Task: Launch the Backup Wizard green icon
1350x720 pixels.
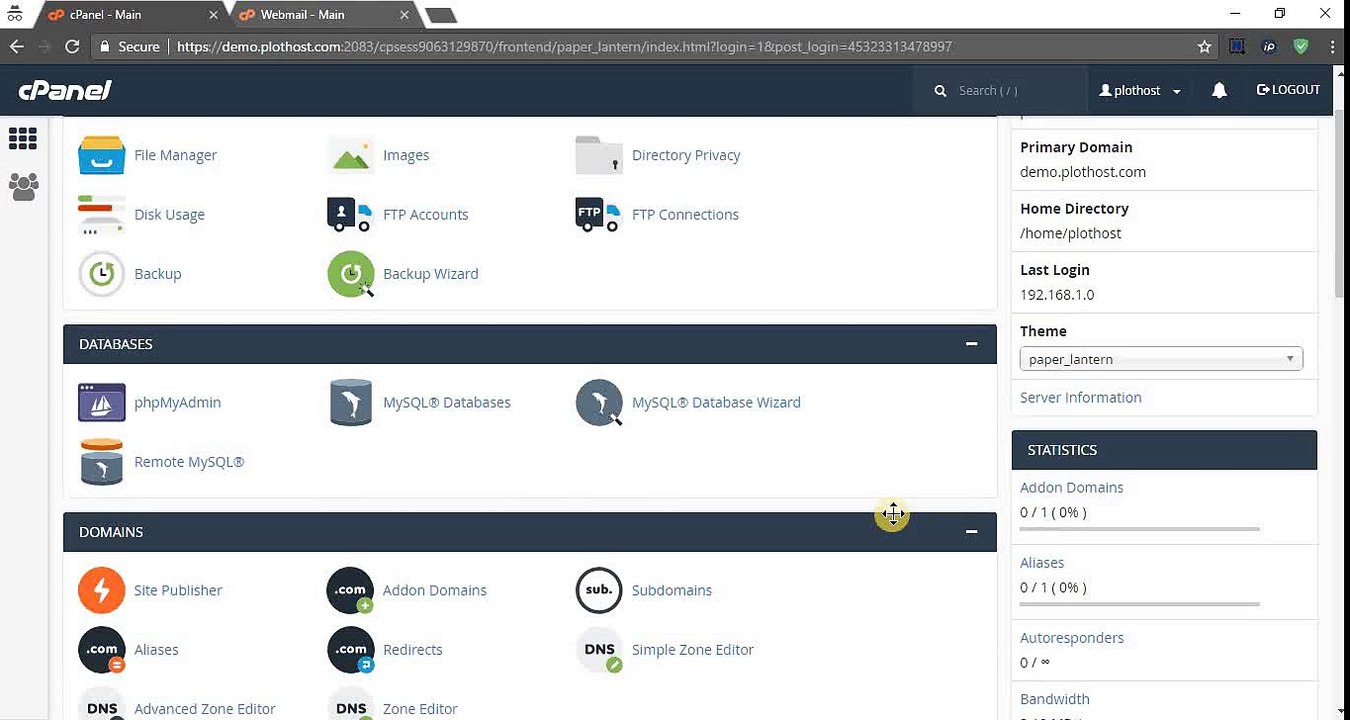Action: pyautogui.click(x=351, y=274)
